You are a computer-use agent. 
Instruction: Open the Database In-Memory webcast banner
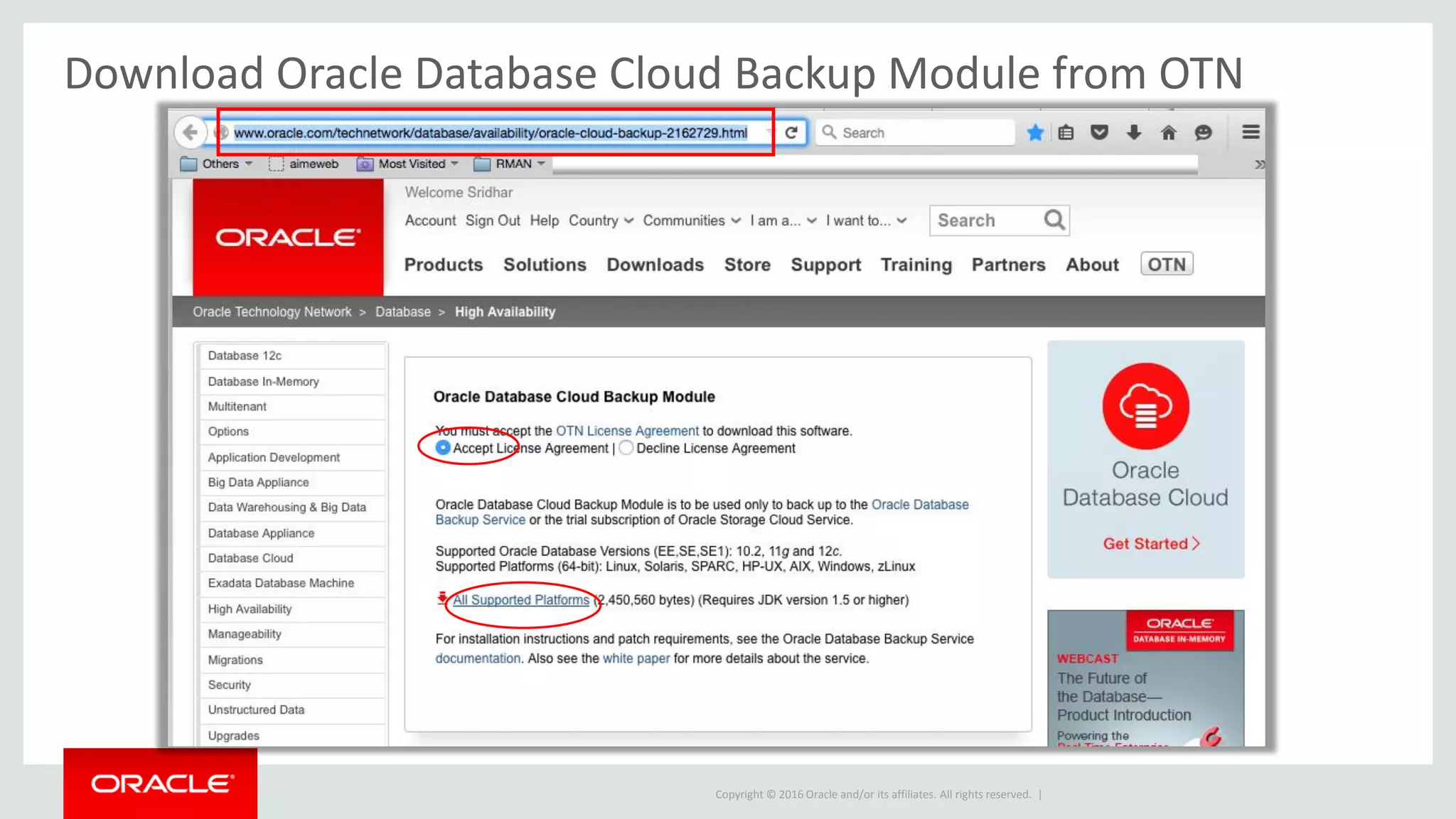pos(1145,678)
